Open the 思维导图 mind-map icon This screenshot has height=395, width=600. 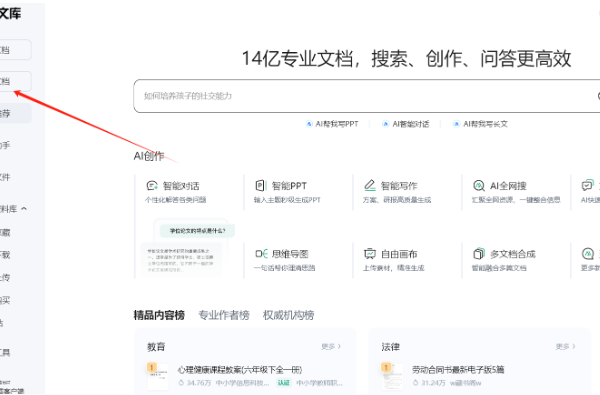click(261, 254)
